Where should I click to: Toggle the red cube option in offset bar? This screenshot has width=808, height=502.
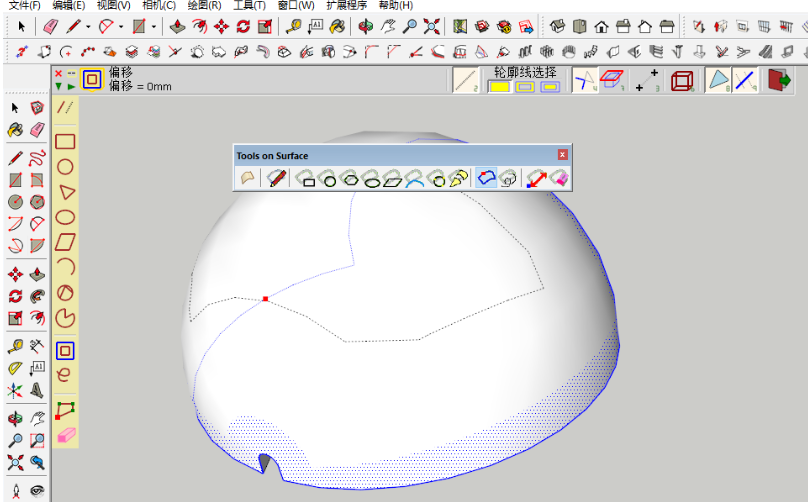click(682, 81)
